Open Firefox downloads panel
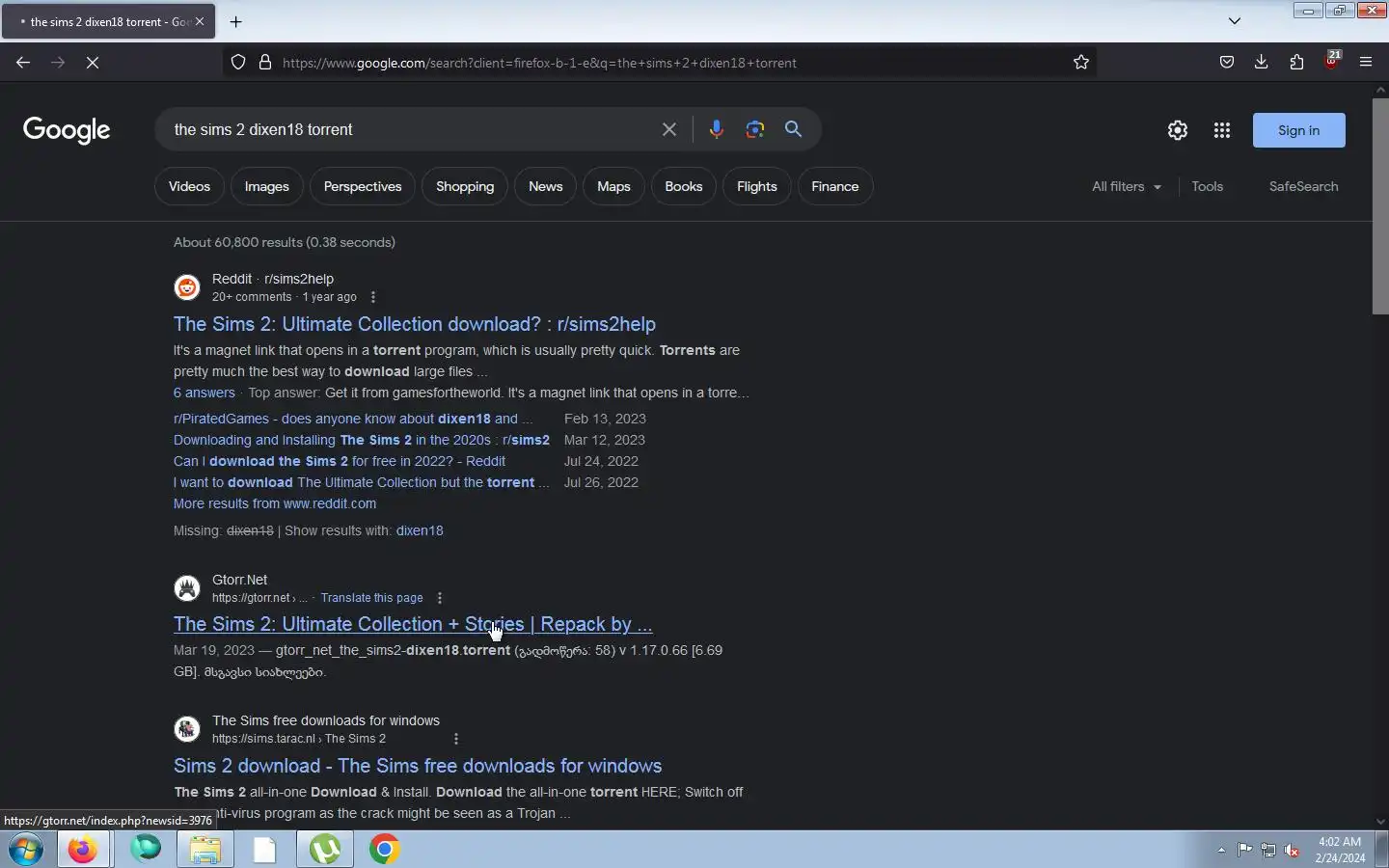The width and height of the screenshot is (1389, 868). pyautogui.click(x=1262, y=63)
